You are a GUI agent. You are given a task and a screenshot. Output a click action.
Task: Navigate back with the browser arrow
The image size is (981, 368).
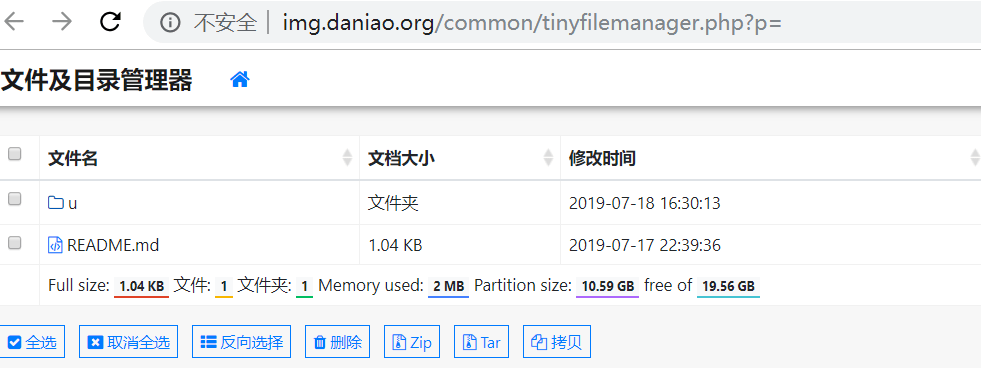click(x=14, y=22)
